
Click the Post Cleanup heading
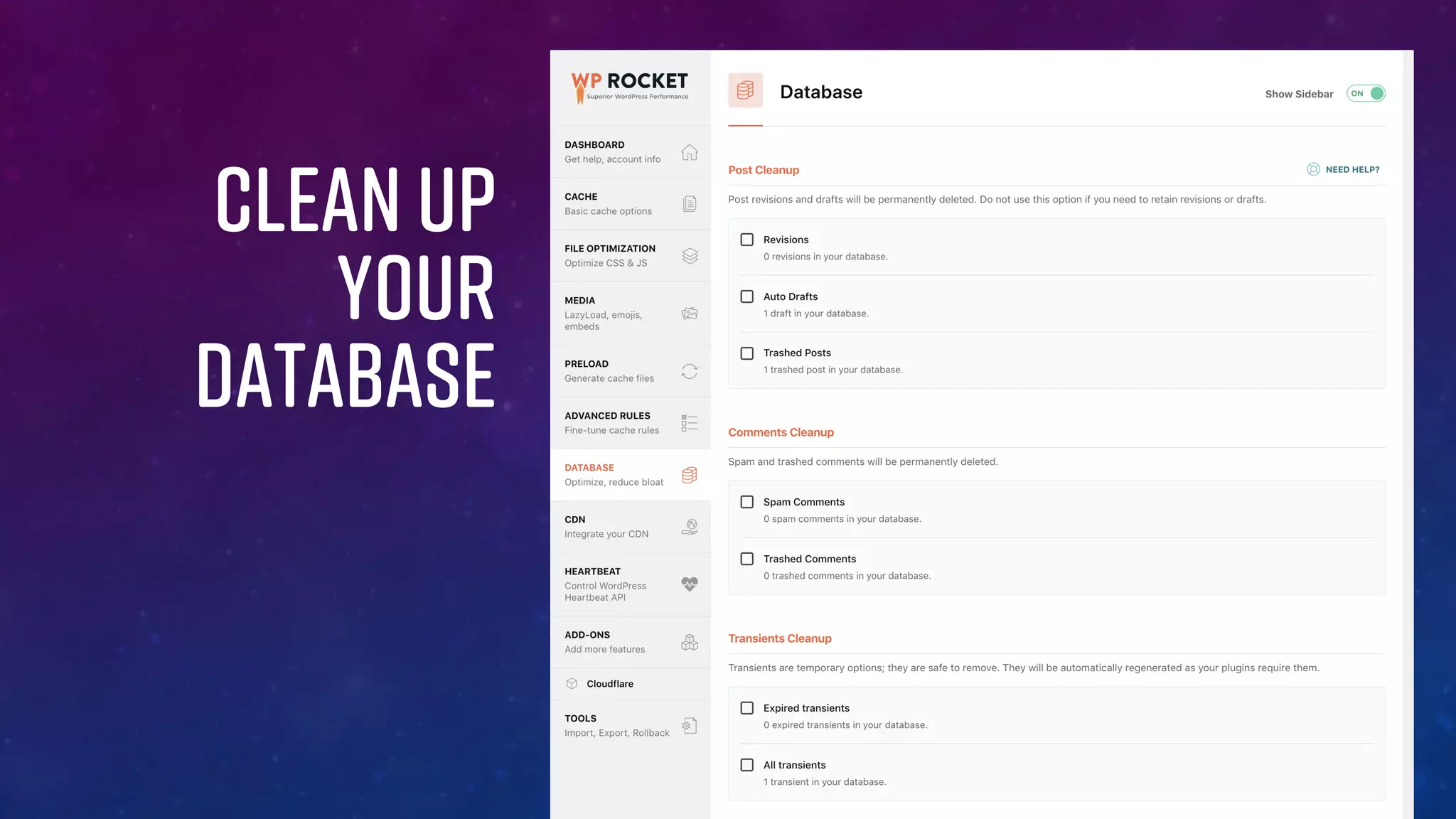pos(764,170)
